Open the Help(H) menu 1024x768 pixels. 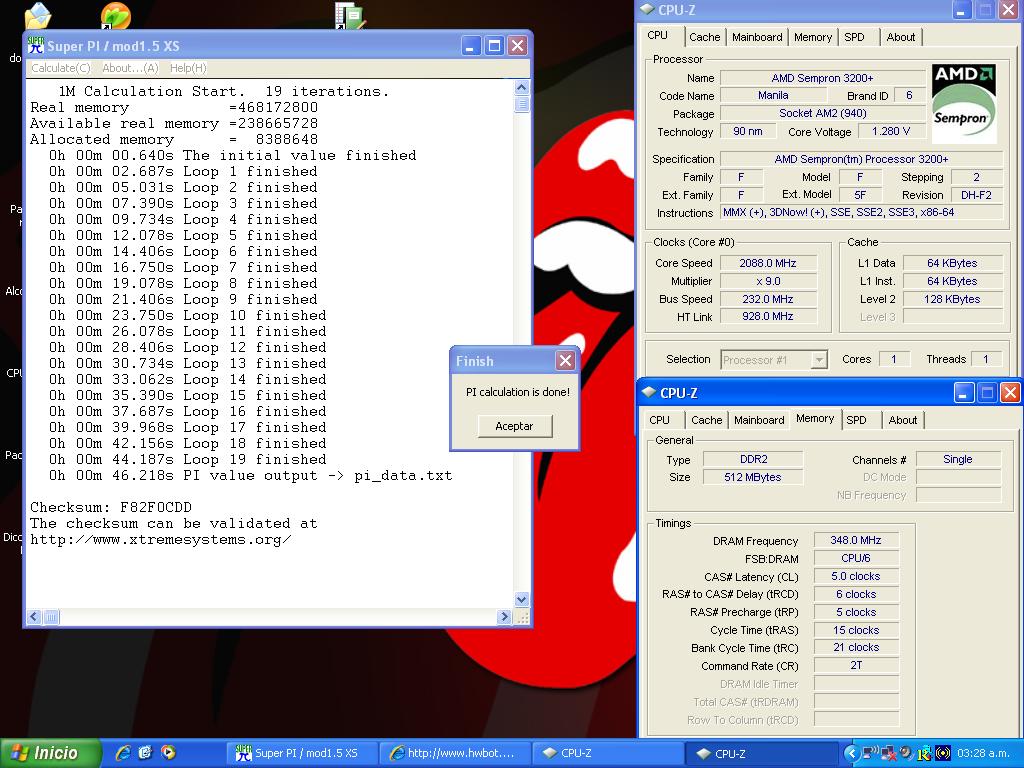(188, 68)
